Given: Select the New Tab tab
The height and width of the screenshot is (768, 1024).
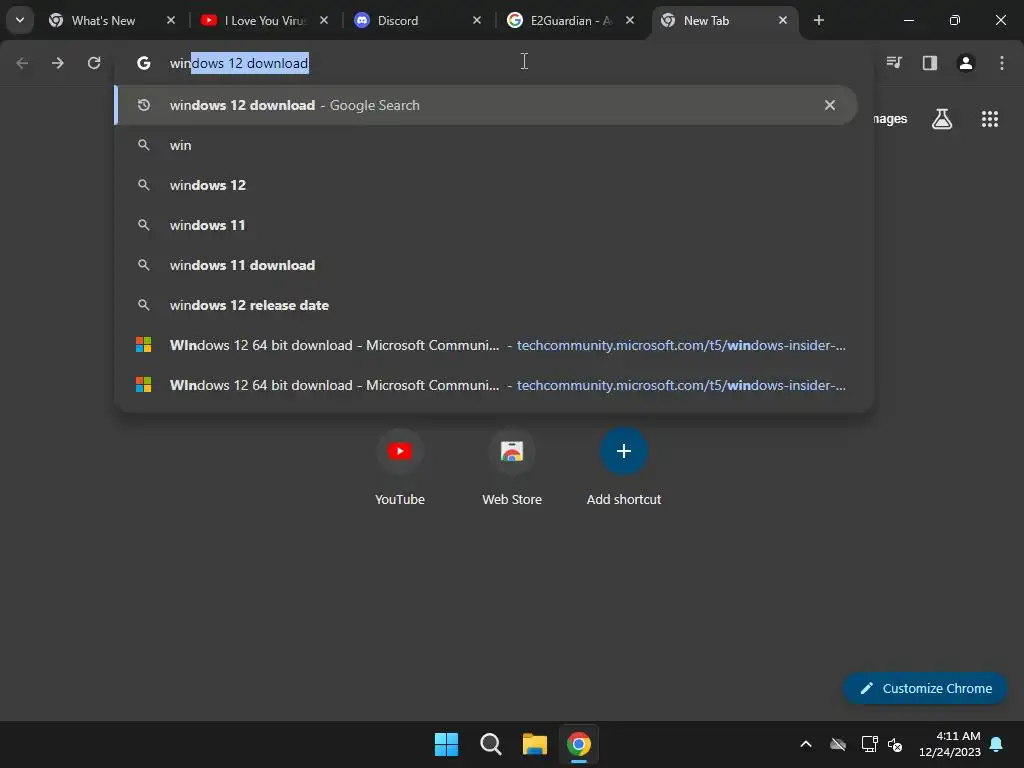Looking at the screenshot, I should tap(724, 21).
